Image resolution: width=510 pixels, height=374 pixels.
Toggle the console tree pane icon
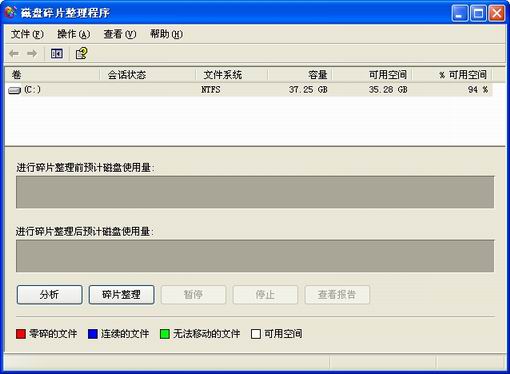coord(57,54)
